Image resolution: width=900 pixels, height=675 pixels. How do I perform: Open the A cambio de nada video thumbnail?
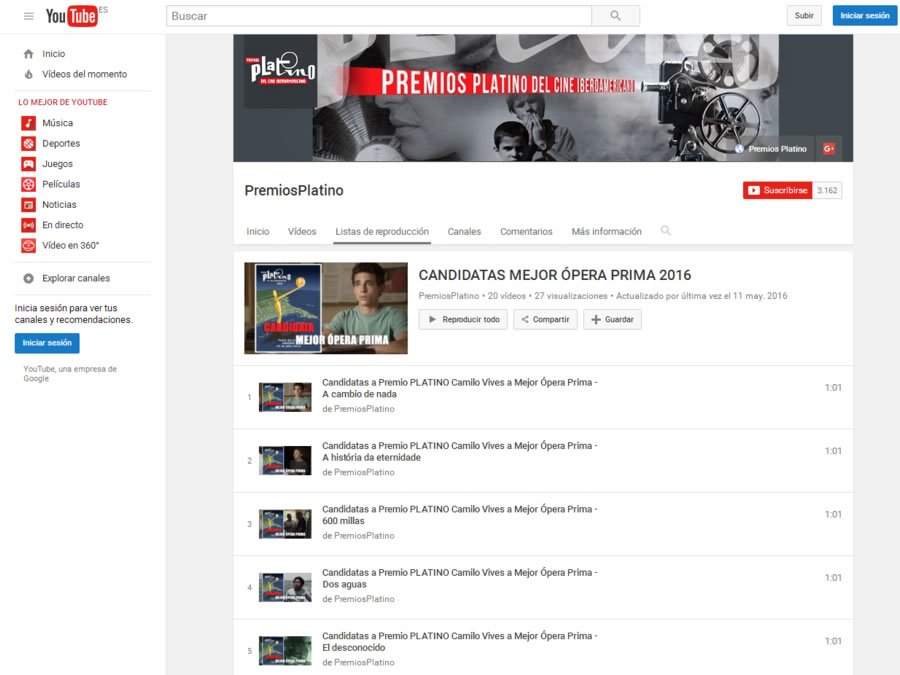[x=285, y=397]
